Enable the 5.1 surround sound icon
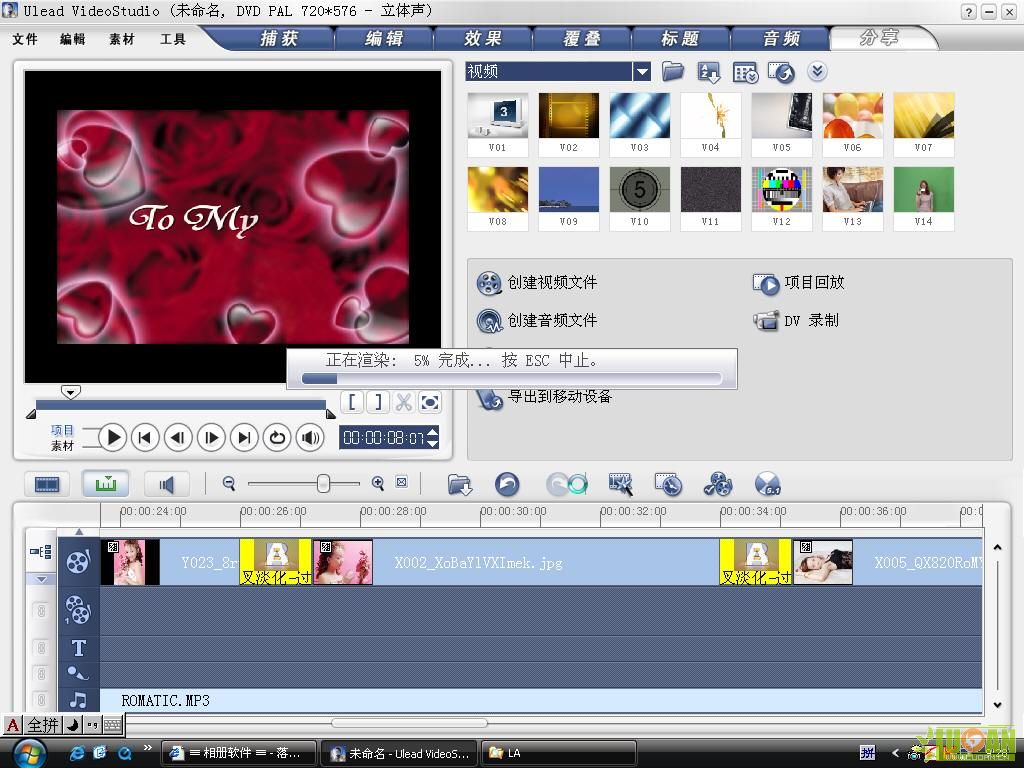This screenshot has width=1024, height=768. [x=767, y=485]
